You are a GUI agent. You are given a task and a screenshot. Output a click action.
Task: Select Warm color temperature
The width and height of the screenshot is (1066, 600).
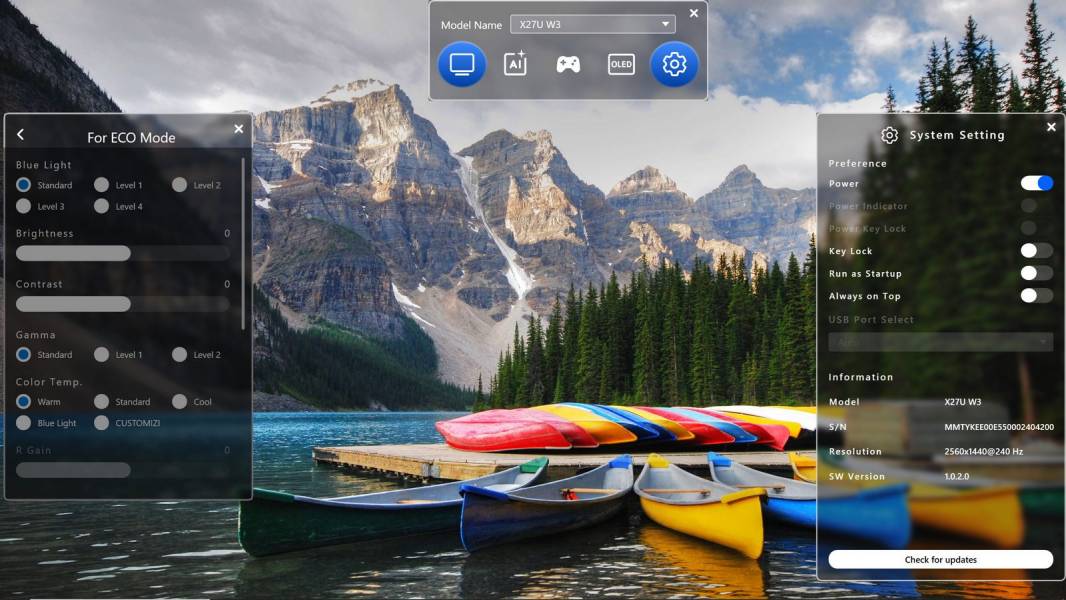click(x=23, y=402)
